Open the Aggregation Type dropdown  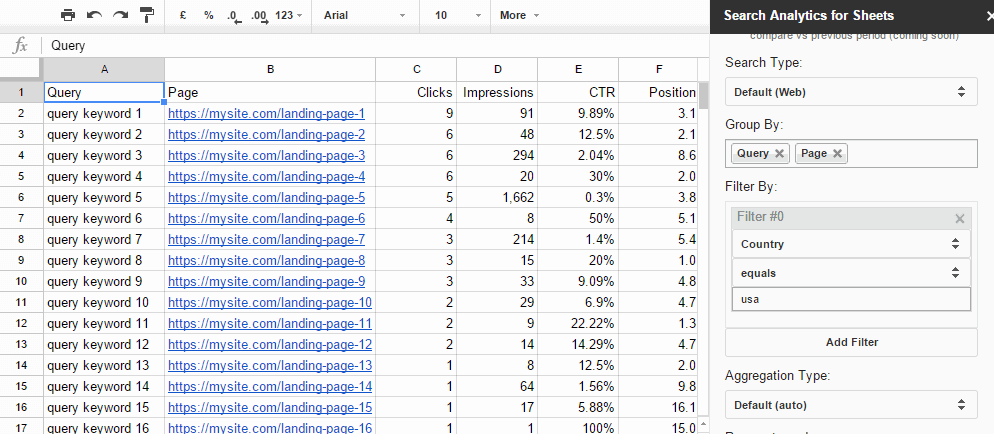850,405
